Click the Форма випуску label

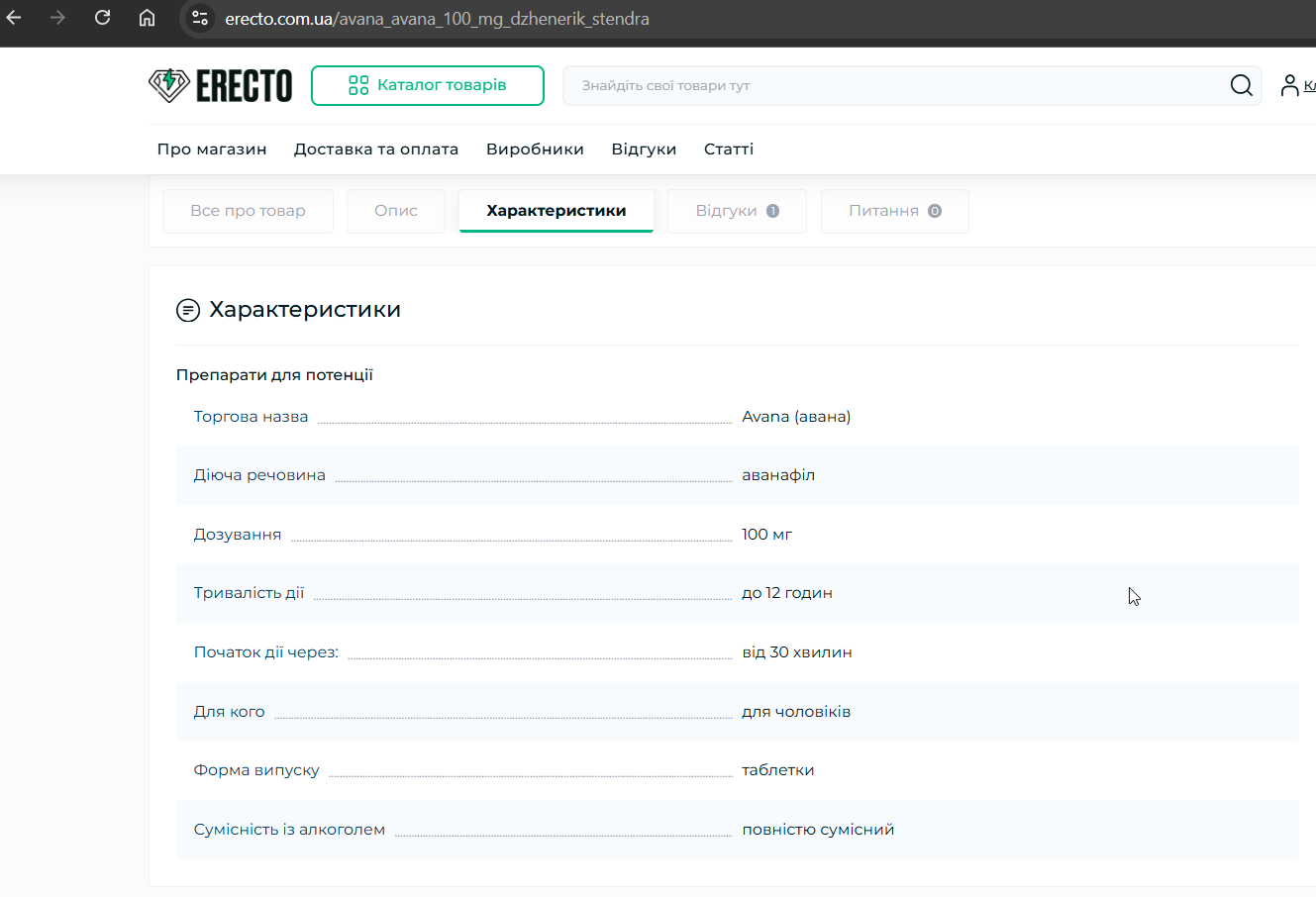pyautogui.click(x=256, y=770)
